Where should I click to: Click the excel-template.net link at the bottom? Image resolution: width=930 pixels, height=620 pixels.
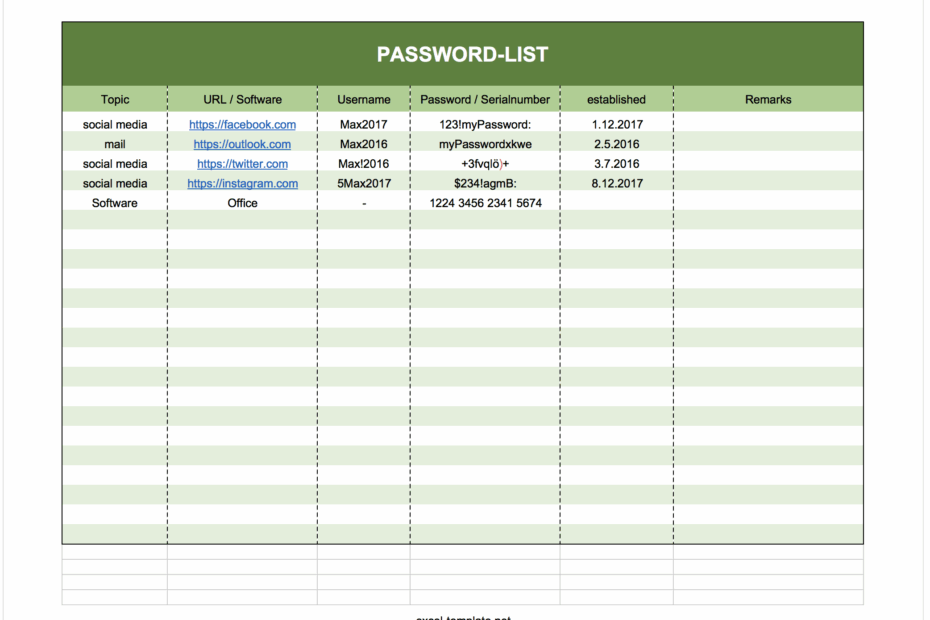466,616
